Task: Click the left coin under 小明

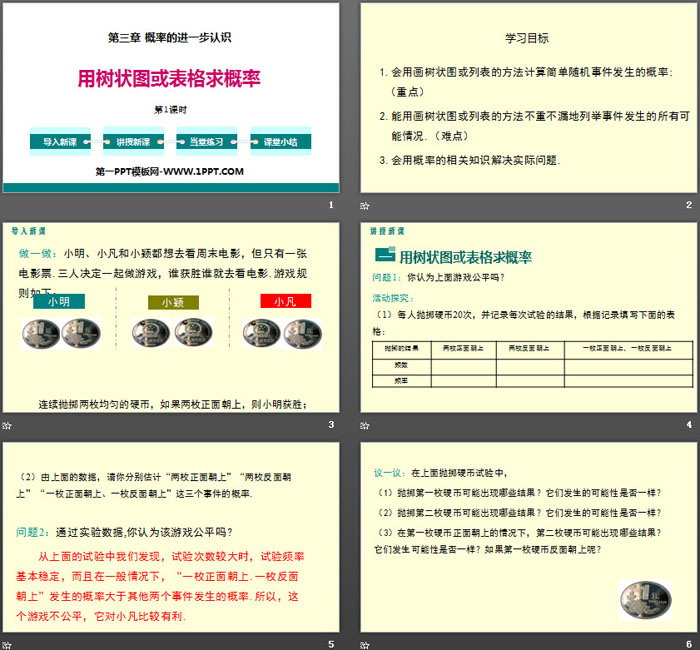Action: (39, 333)
